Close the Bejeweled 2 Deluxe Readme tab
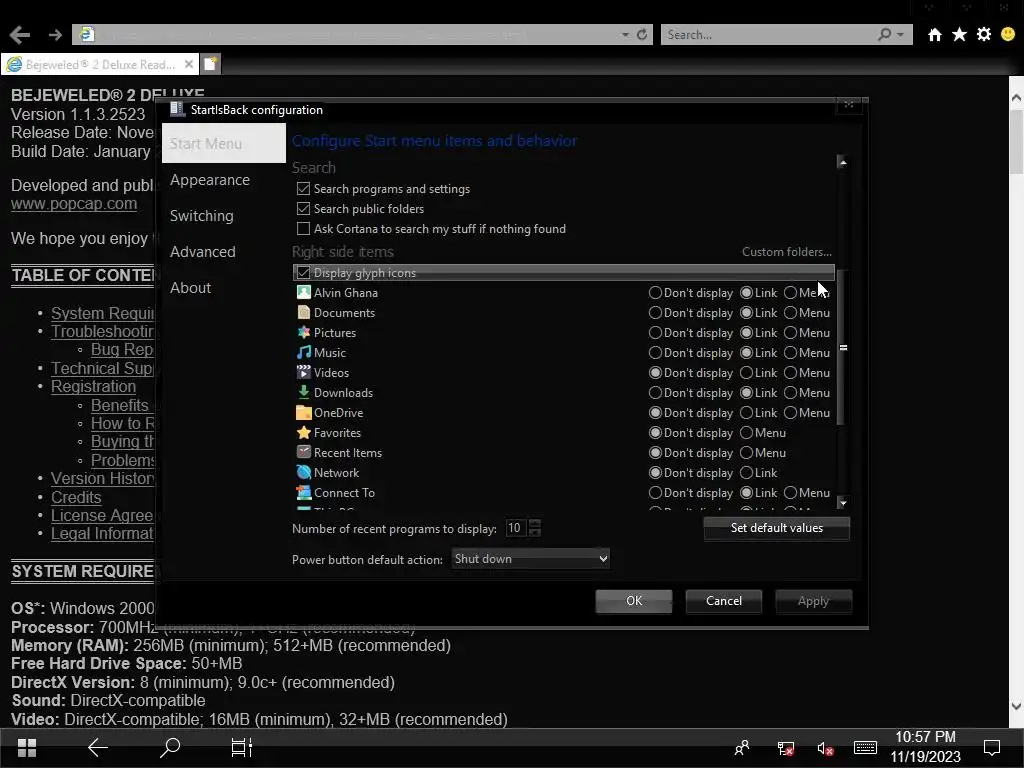The height and width of the screenshot is (768, 1024). pos(189,64)
